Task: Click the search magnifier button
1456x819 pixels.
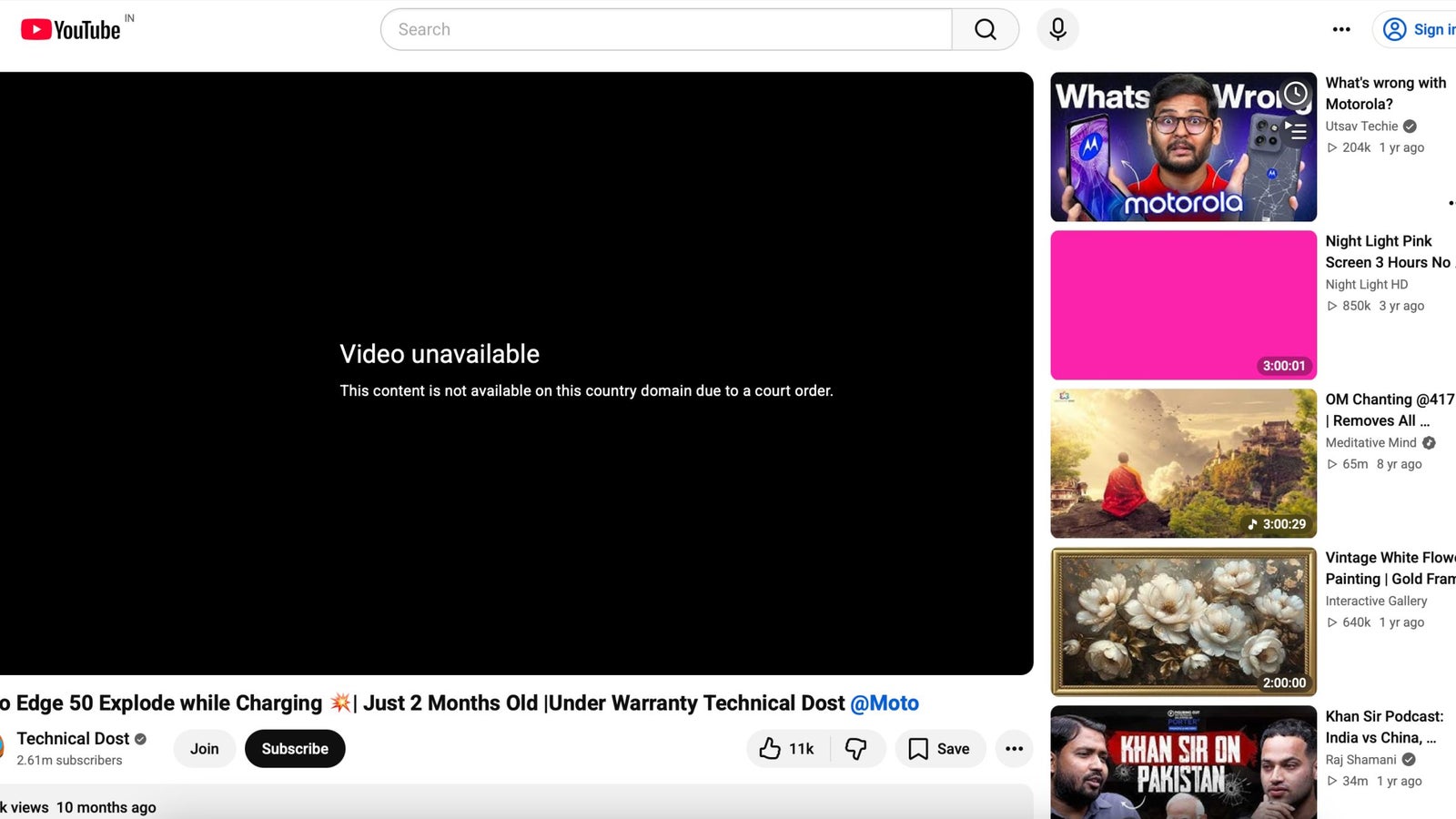Action: [986, 29]
